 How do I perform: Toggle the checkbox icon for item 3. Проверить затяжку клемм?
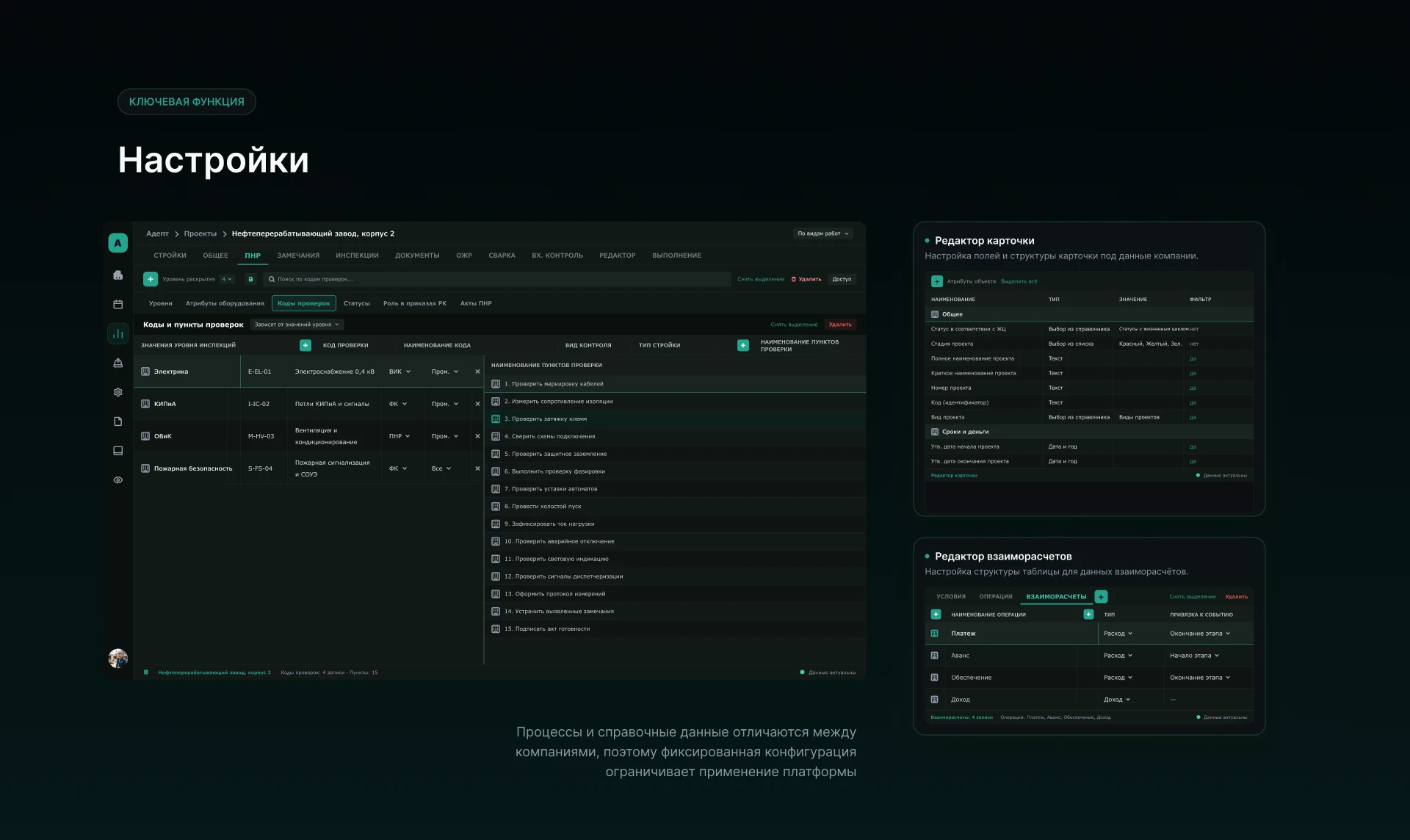tap(496, 419)
